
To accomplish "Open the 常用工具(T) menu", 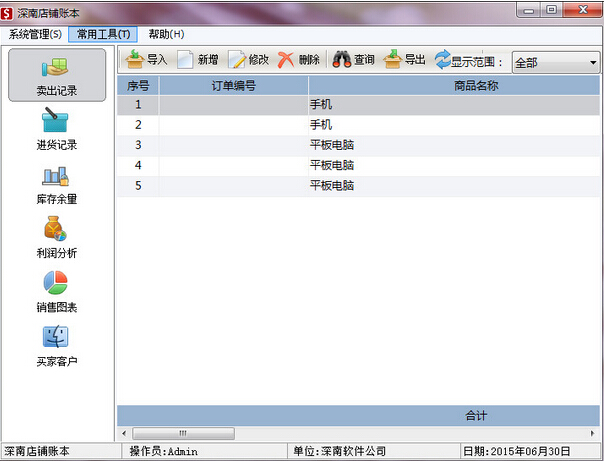I will [x=103, y=34].
